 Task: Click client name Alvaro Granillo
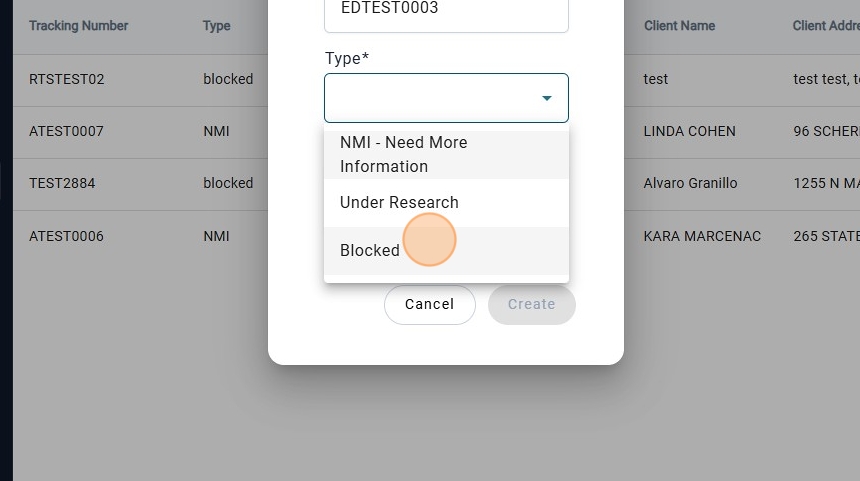[x=691, y=183]
